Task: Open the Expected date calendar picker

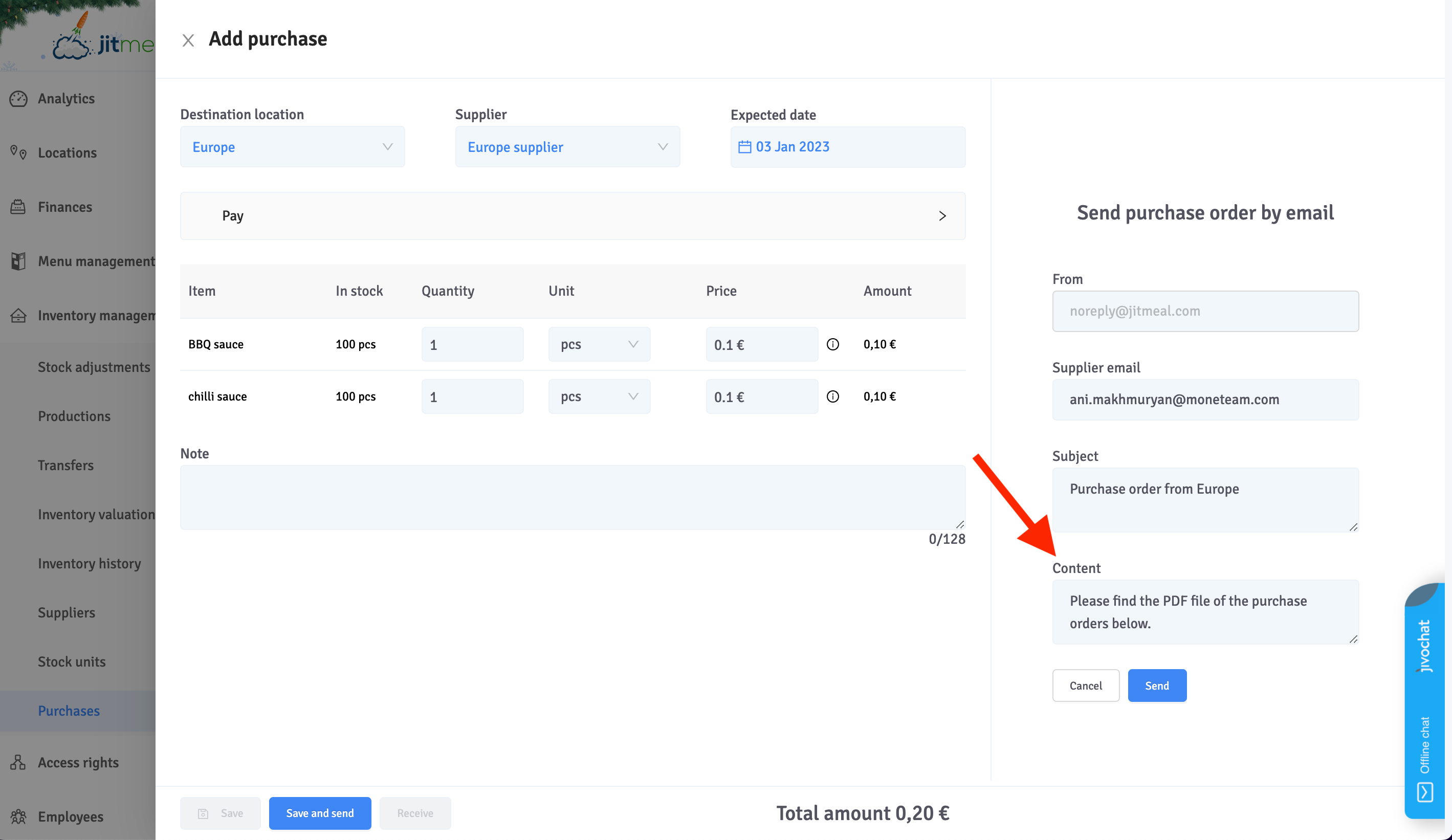Action: [847, 147]
